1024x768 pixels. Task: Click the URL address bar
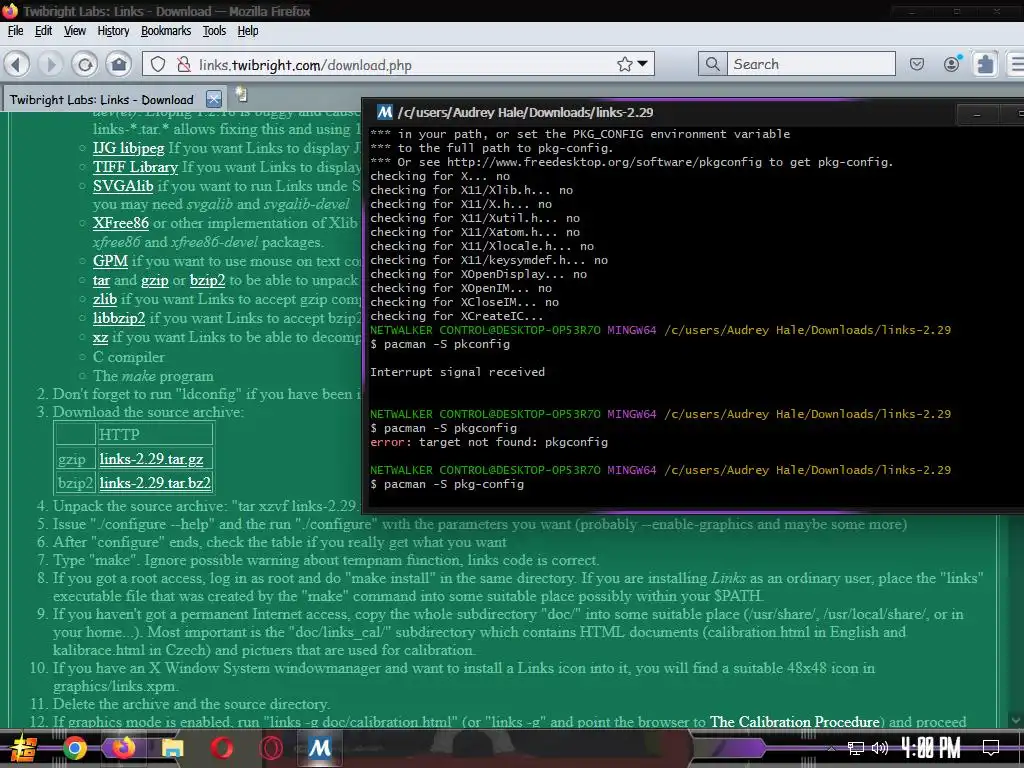point(398,64)
